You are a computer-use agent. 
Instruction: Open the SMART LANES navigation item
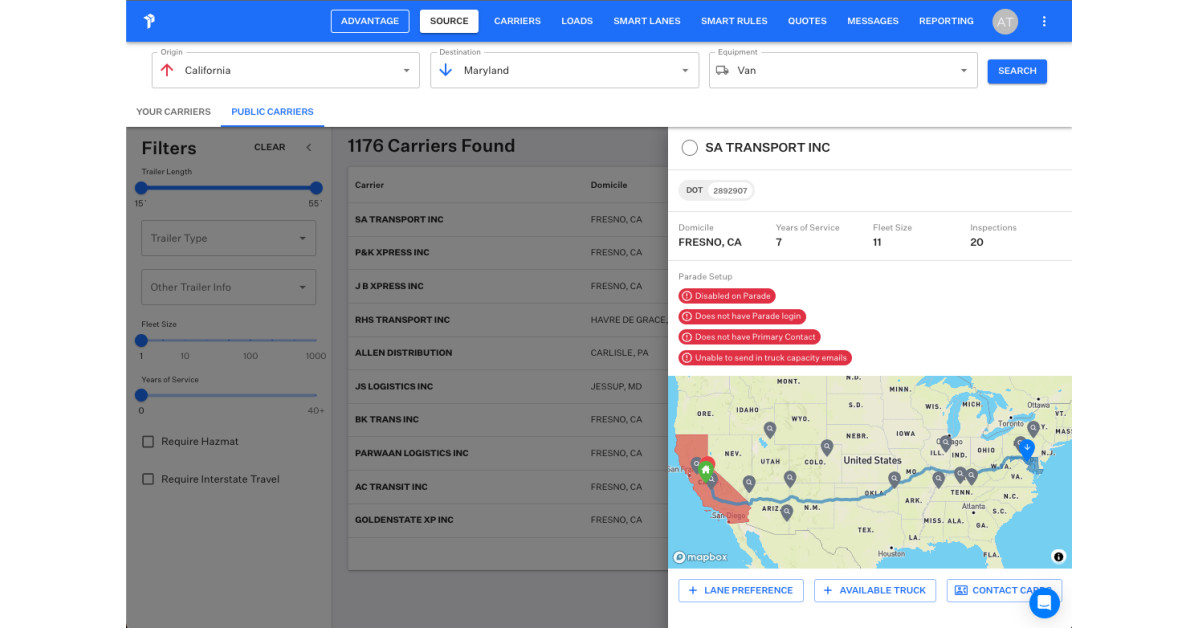[x=646, y=21]
